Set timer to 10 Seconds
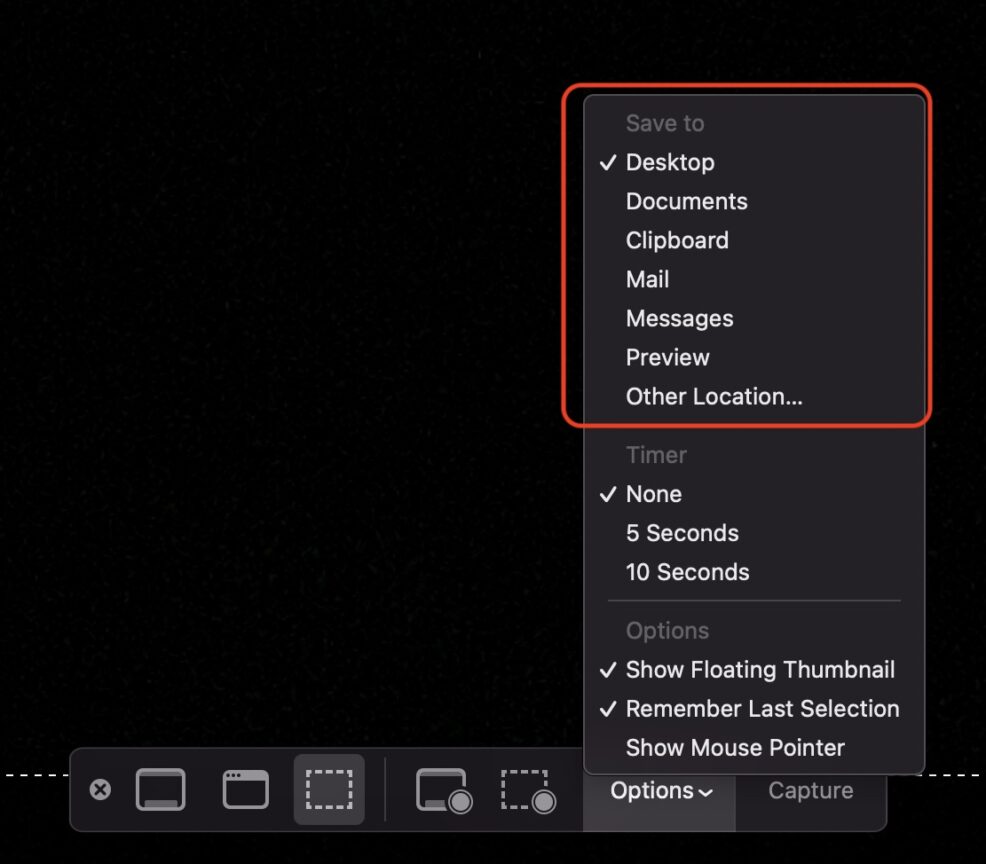The height and width of the screenshot is (864, 986). (x=687, y=572)
